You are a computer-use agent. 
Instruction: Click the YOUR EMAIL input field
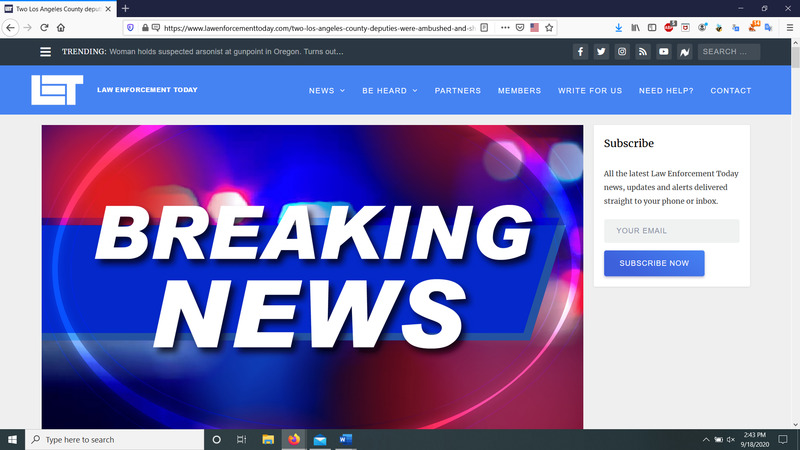(x=671, y=231)
